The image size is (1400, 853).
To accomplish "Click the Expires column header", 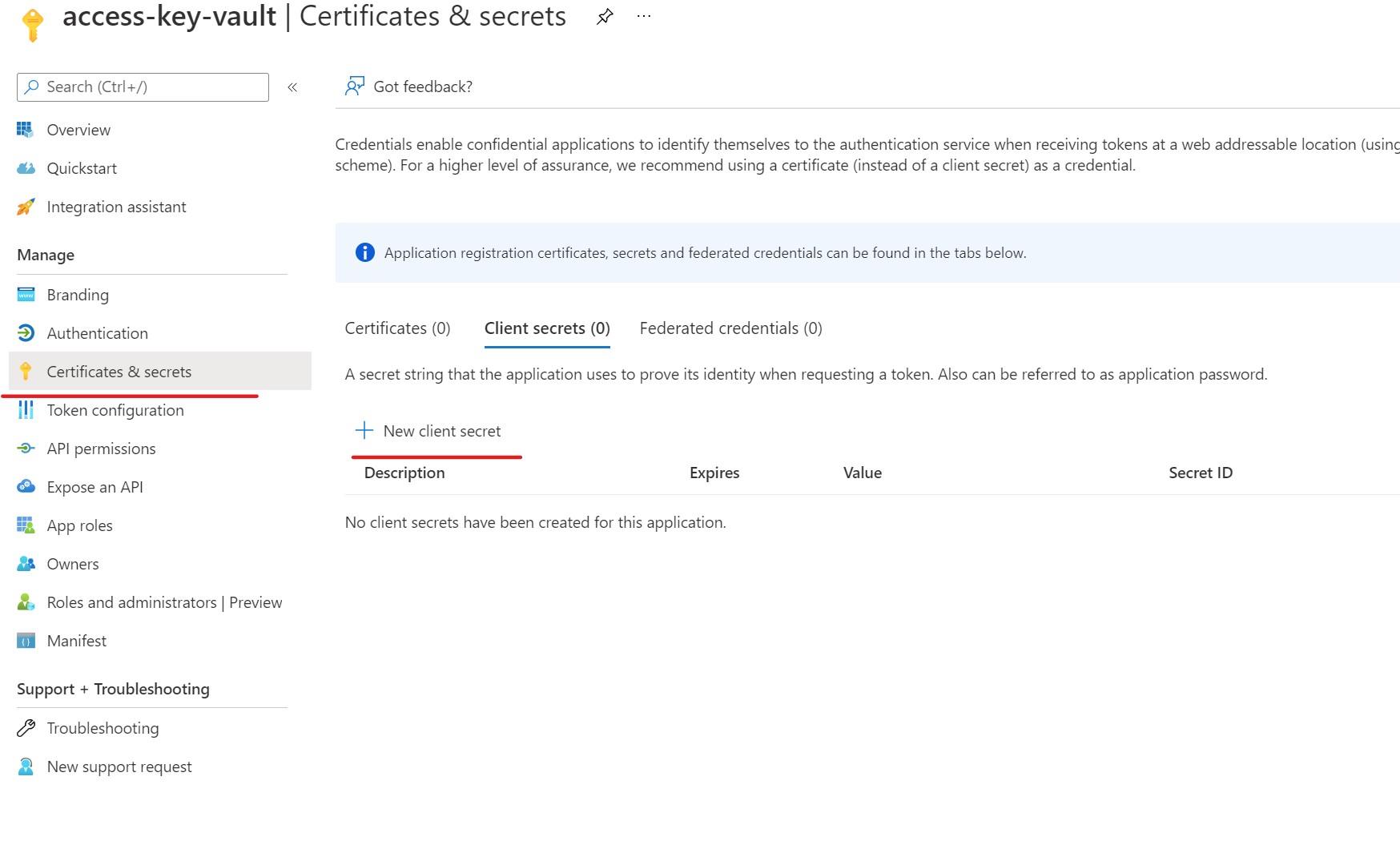I will [x=714, y=473].
